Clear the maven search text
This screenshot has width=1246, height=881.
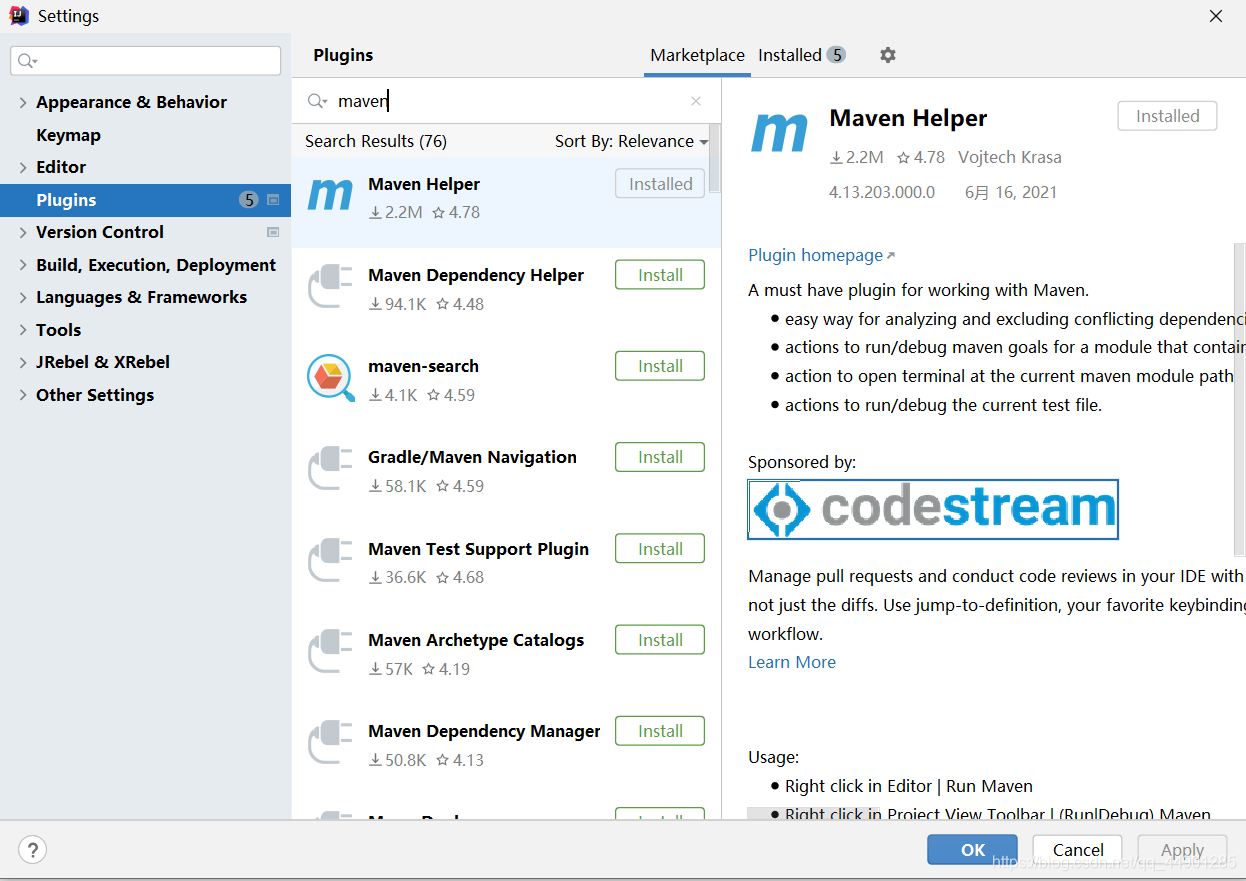click(696, 101)
